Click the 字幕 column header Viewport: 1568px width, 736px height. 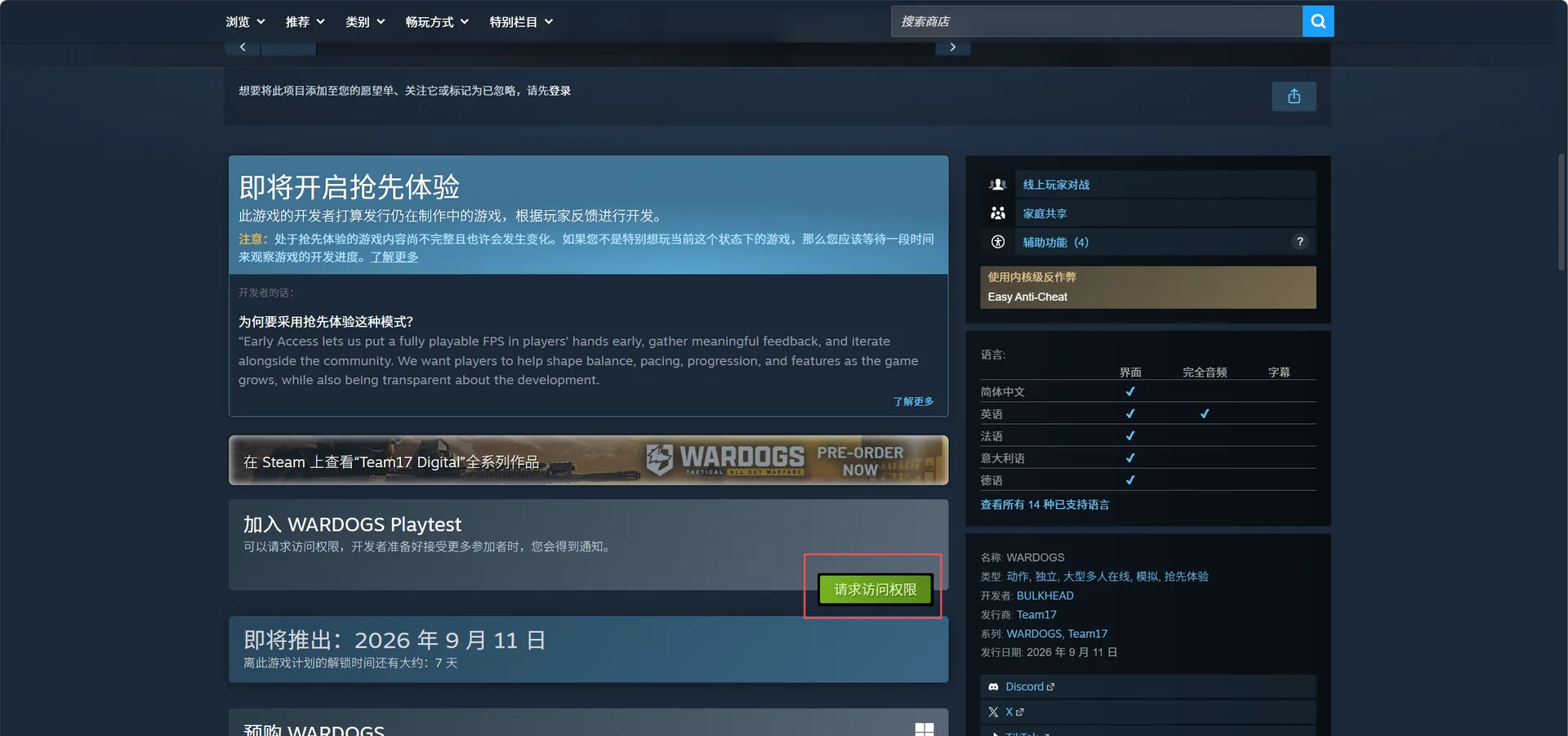[1279, 372]
